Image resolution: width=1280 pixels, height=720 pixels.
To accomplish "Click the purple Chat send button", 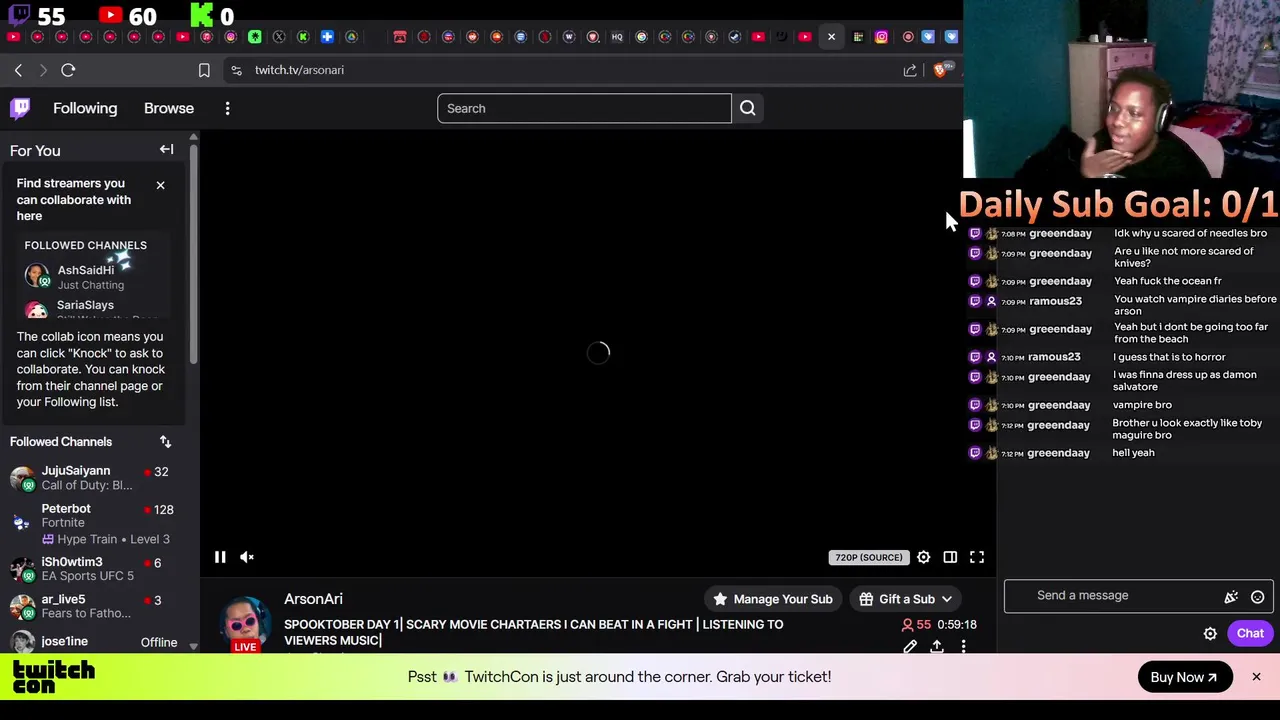I will coord(1250,633).
